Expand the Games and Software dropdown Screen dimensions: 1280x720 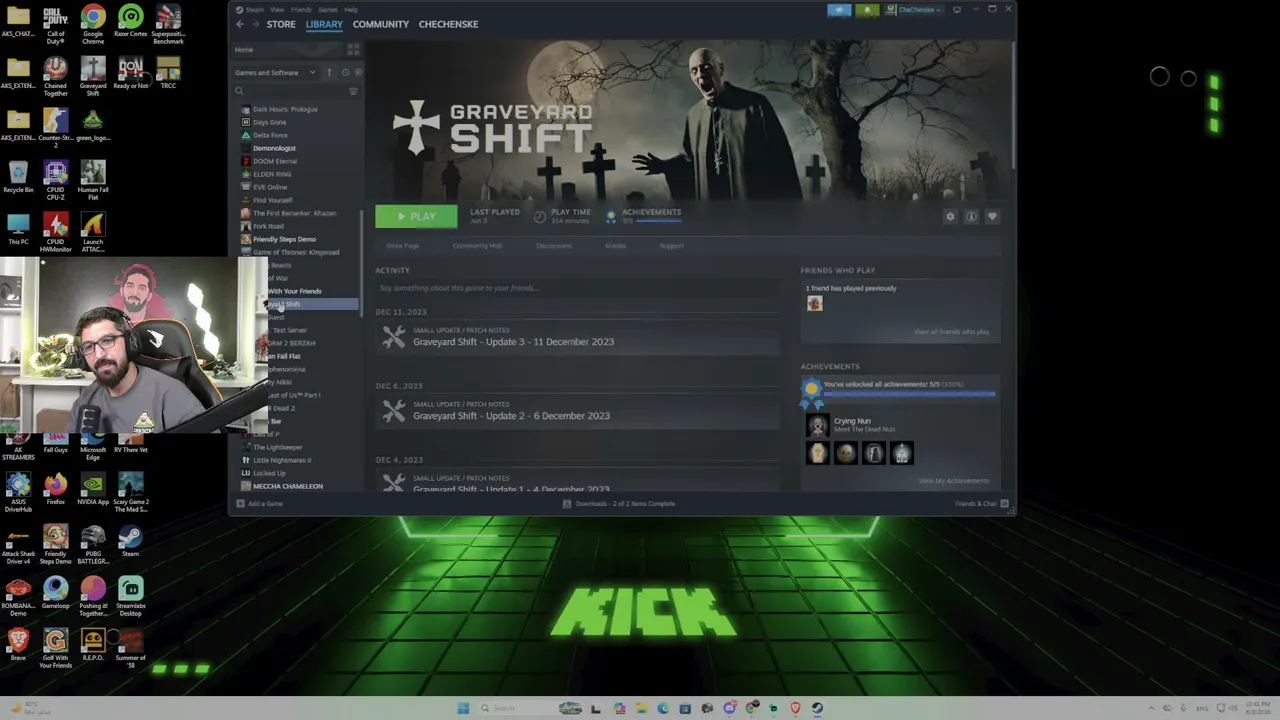tap(275, 73)
